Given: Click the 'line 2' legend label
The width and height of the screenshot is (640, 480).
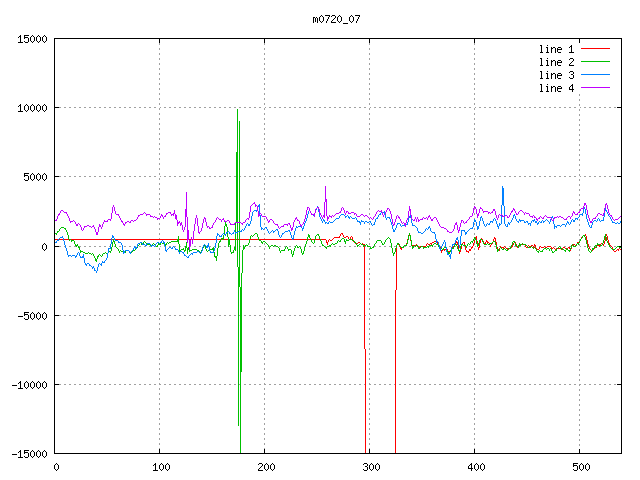Looking at the screenshot, I should (557, 62).
